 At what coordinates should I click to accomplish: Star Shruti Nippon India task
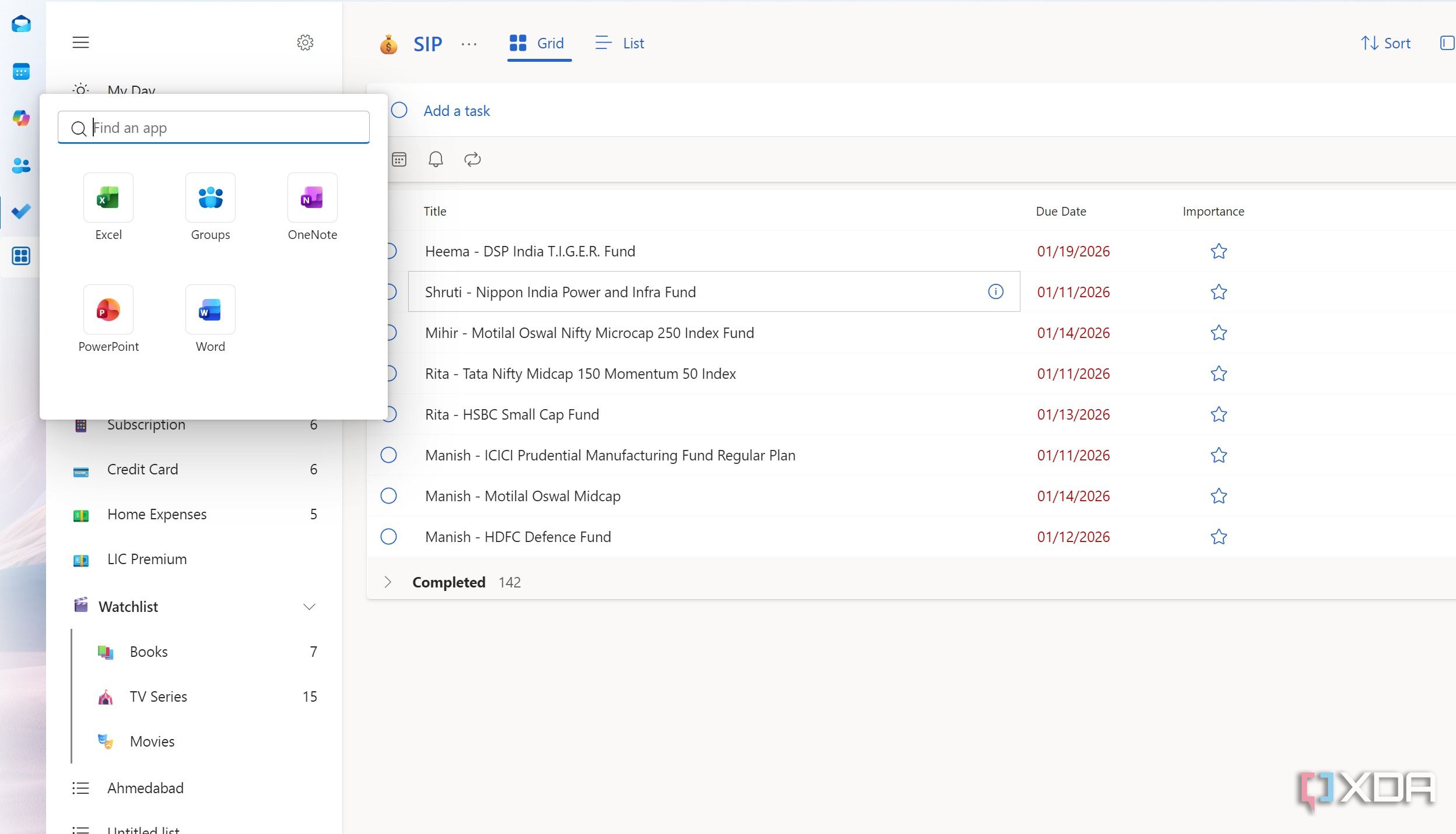pyautogui.click(x=1219, y=292)
